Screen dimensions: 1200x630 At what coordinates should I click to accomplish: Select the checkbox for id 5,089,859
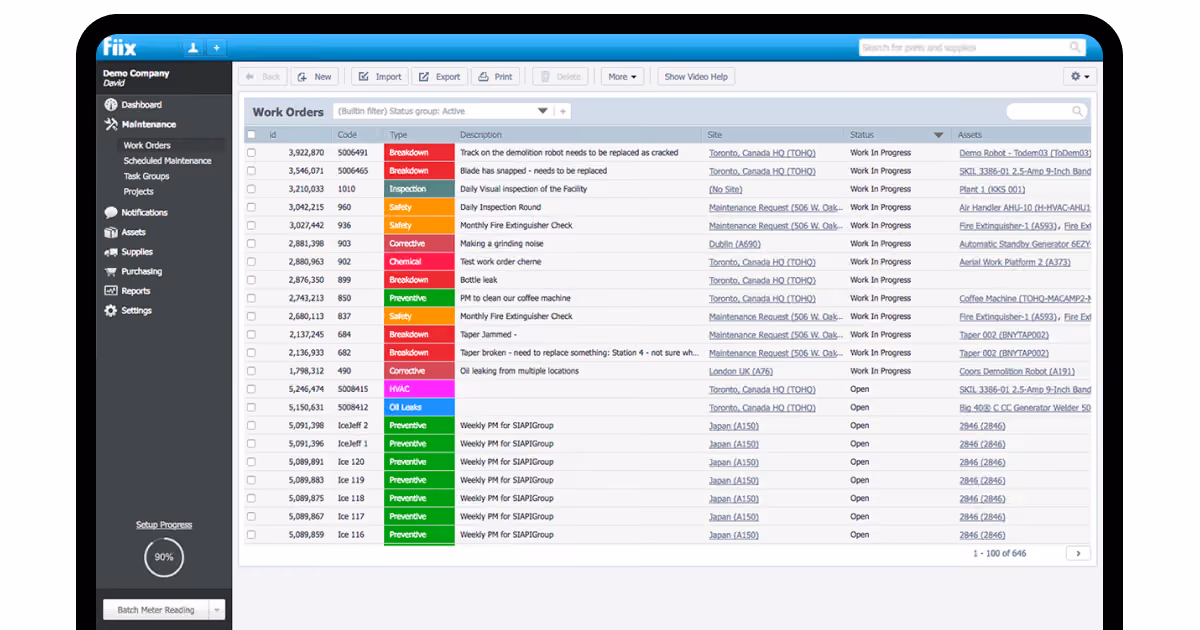tap(251, 535)
